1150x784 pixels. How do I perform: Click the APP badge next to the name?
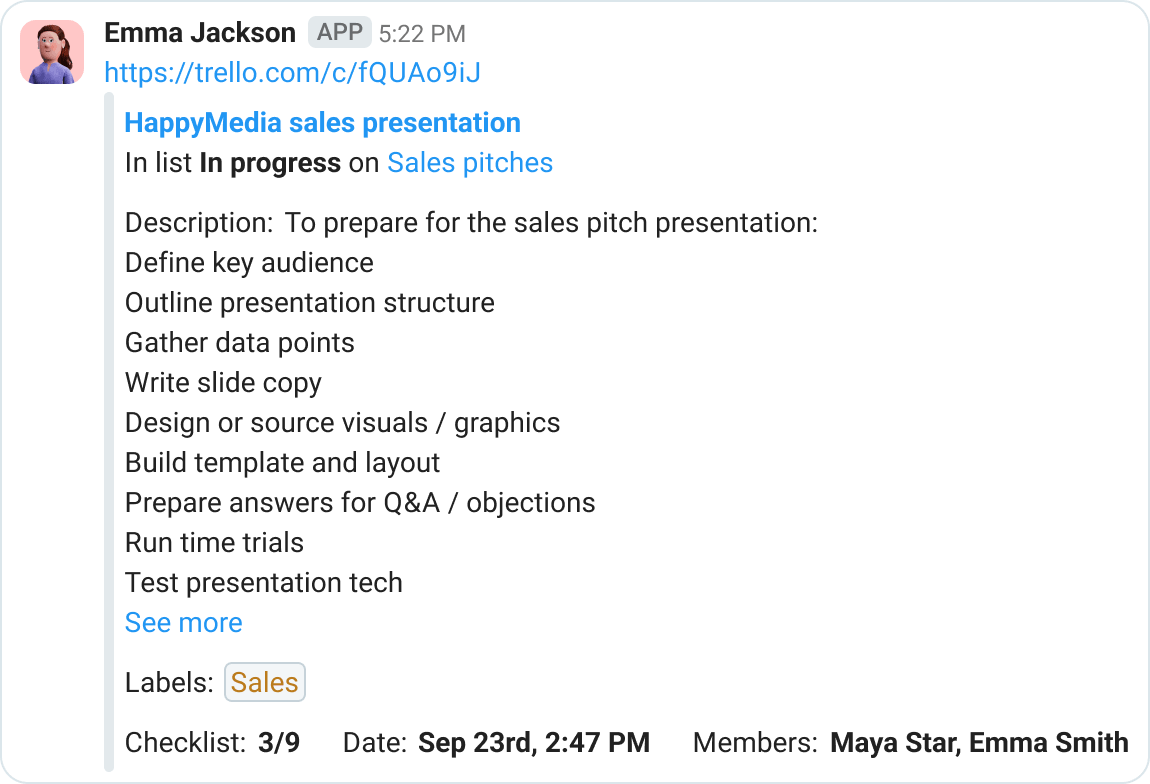[x=340, y=32]
